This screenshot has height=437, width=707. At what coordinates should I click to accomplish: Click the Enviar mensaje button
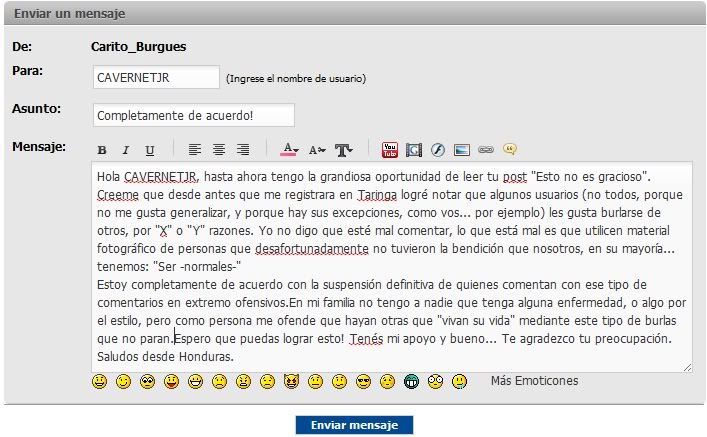pos(354,425)
